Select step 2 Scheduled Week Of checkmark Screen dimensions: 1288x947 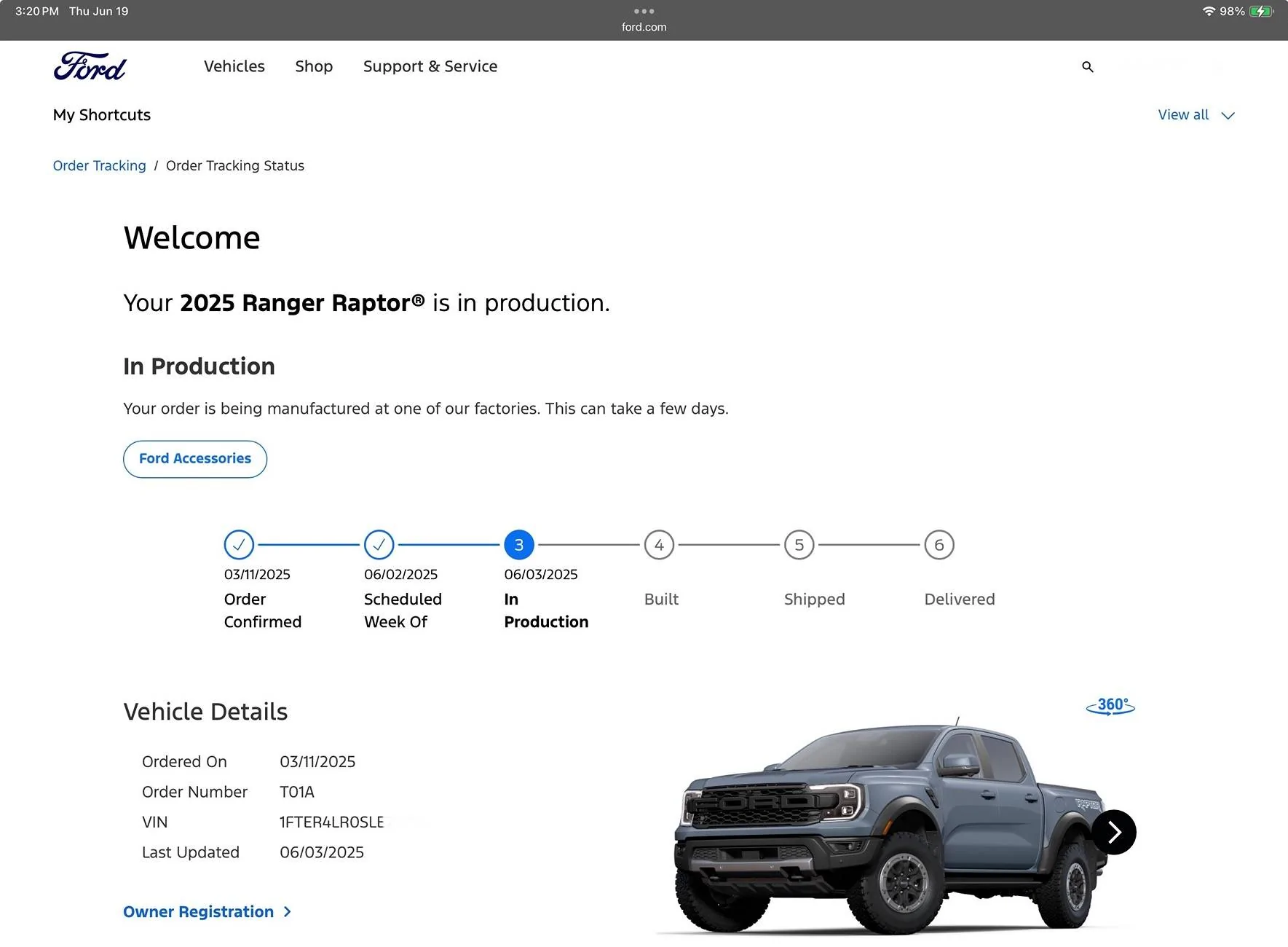(x=379, y=544)
